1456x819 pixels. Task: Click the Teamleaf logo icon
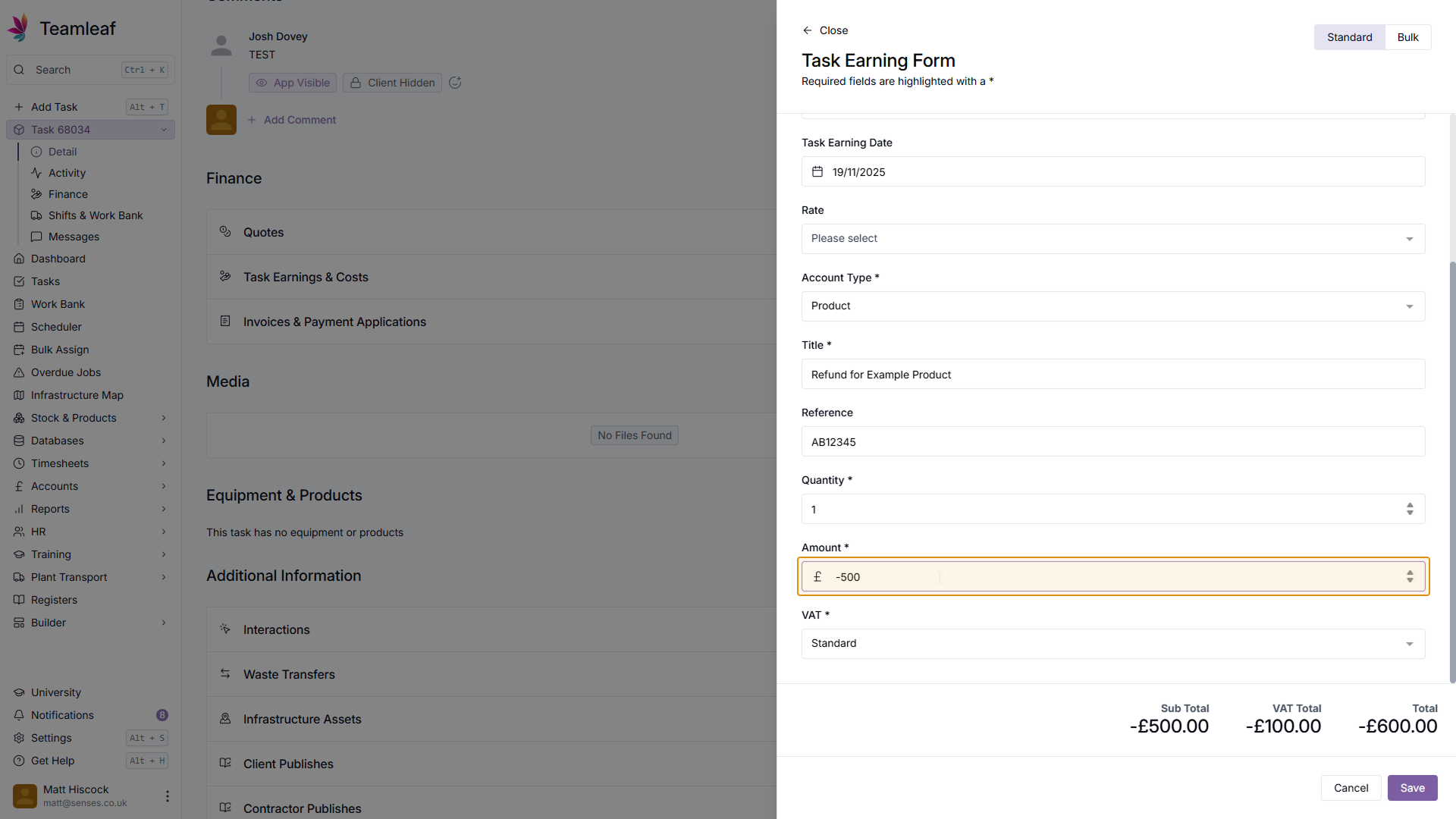(x=18, y=28)
